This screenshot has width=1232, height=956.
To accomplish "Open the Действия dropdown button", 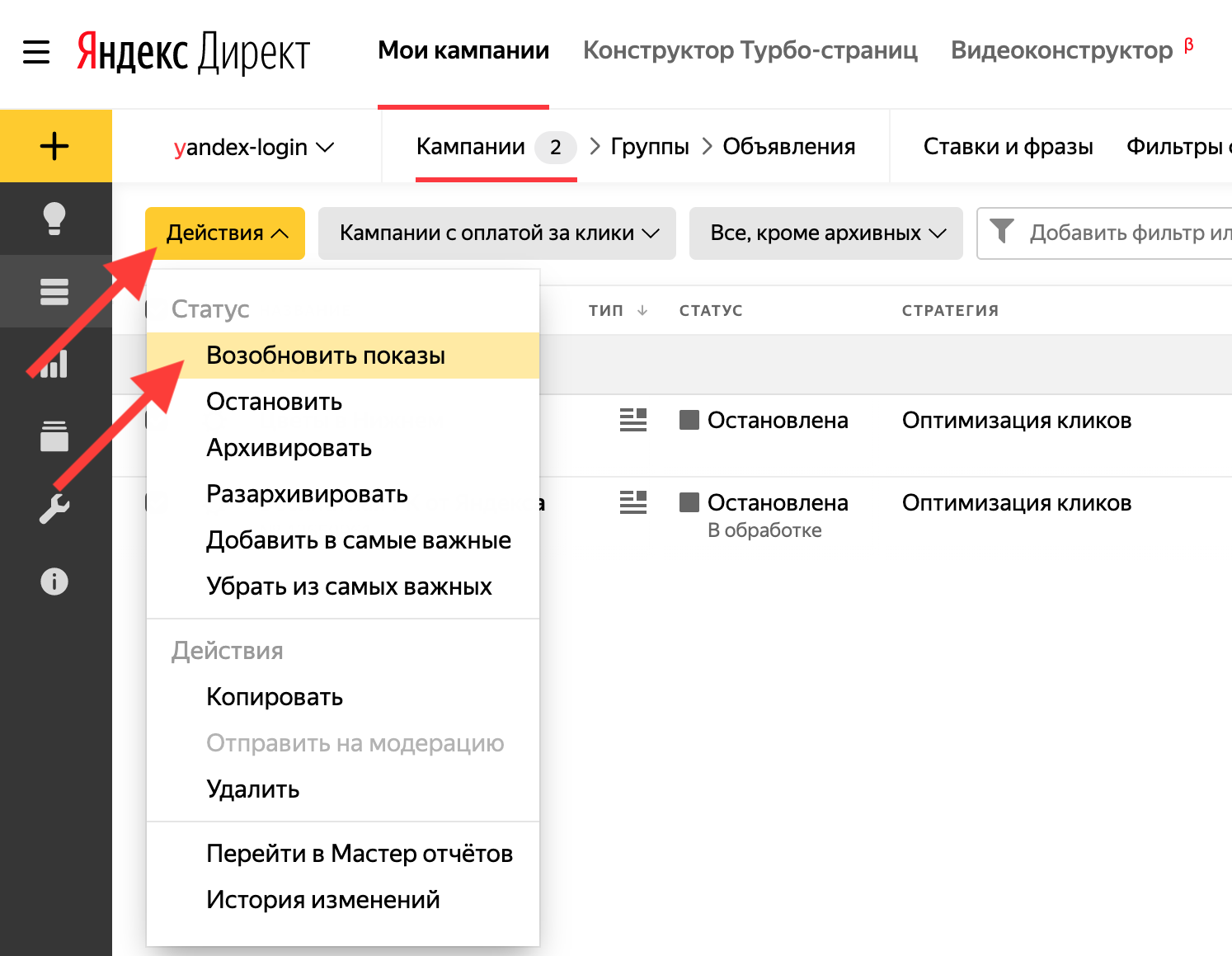I will coord(225,233).
